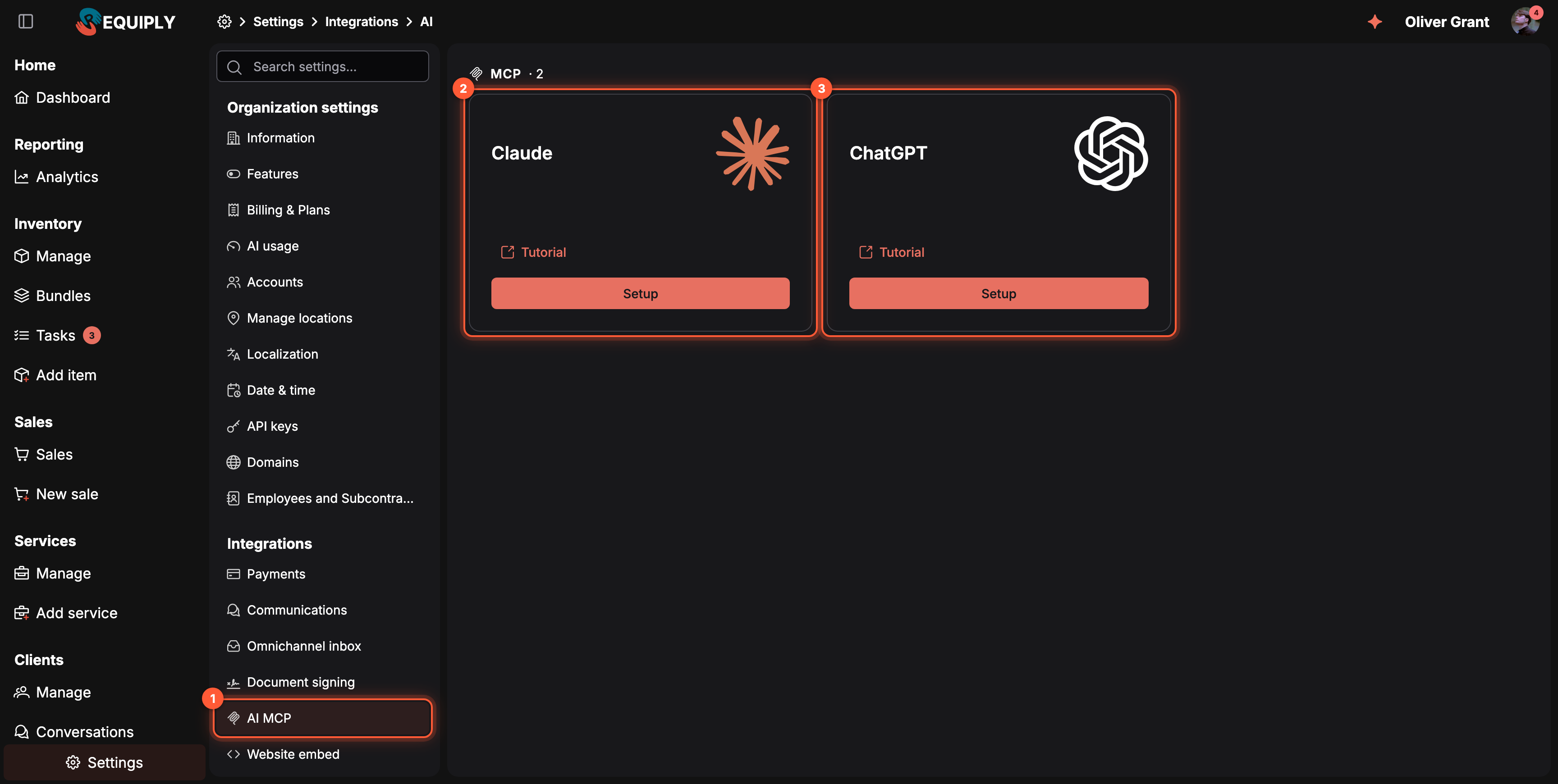Screen dimensions: 1558x784
Task: Open AI usage settings
Action: pos(262,246)
